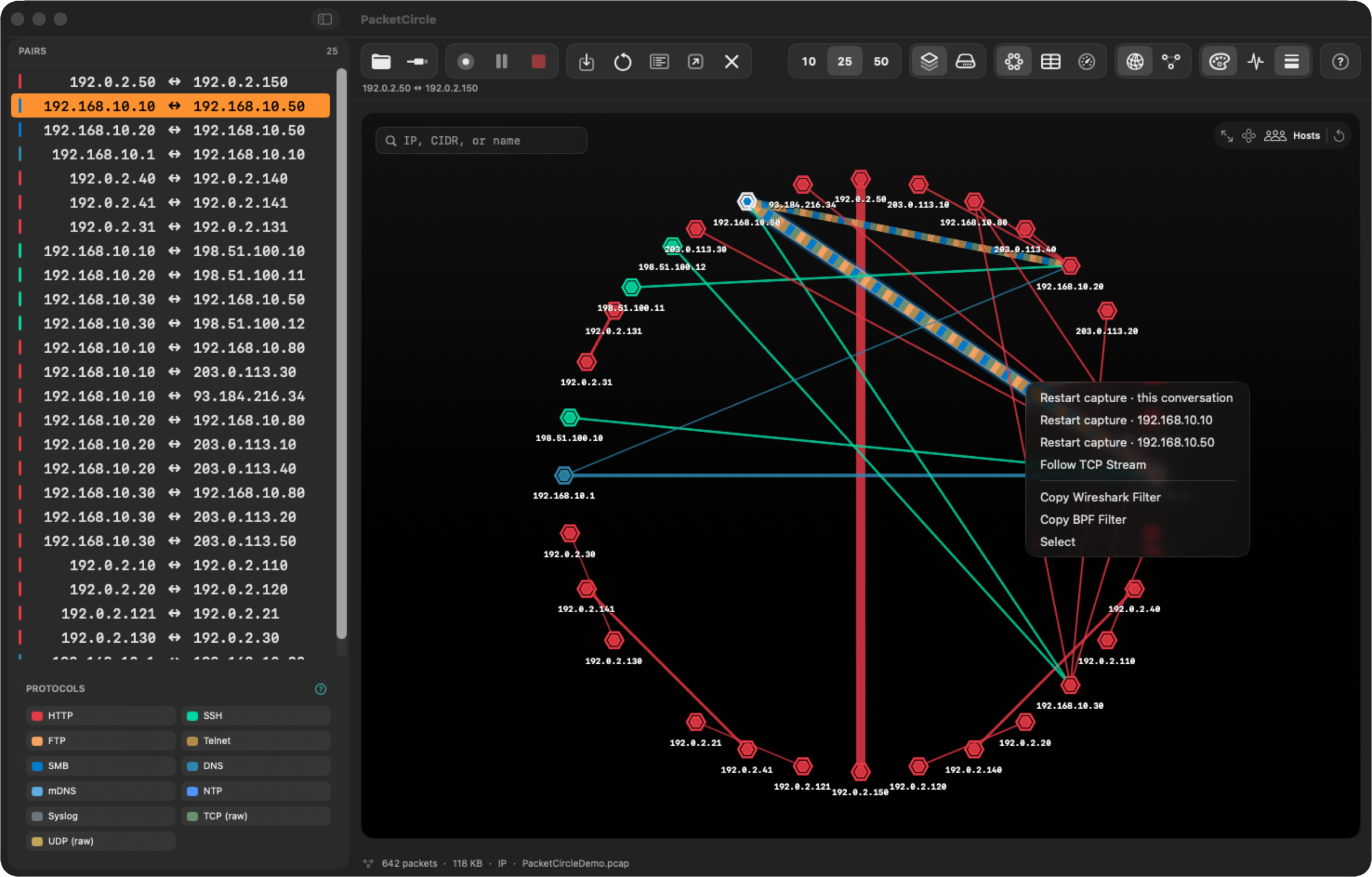Click the pulse waveform activity icon
Screen dimensions: 1372x877
1256,62
